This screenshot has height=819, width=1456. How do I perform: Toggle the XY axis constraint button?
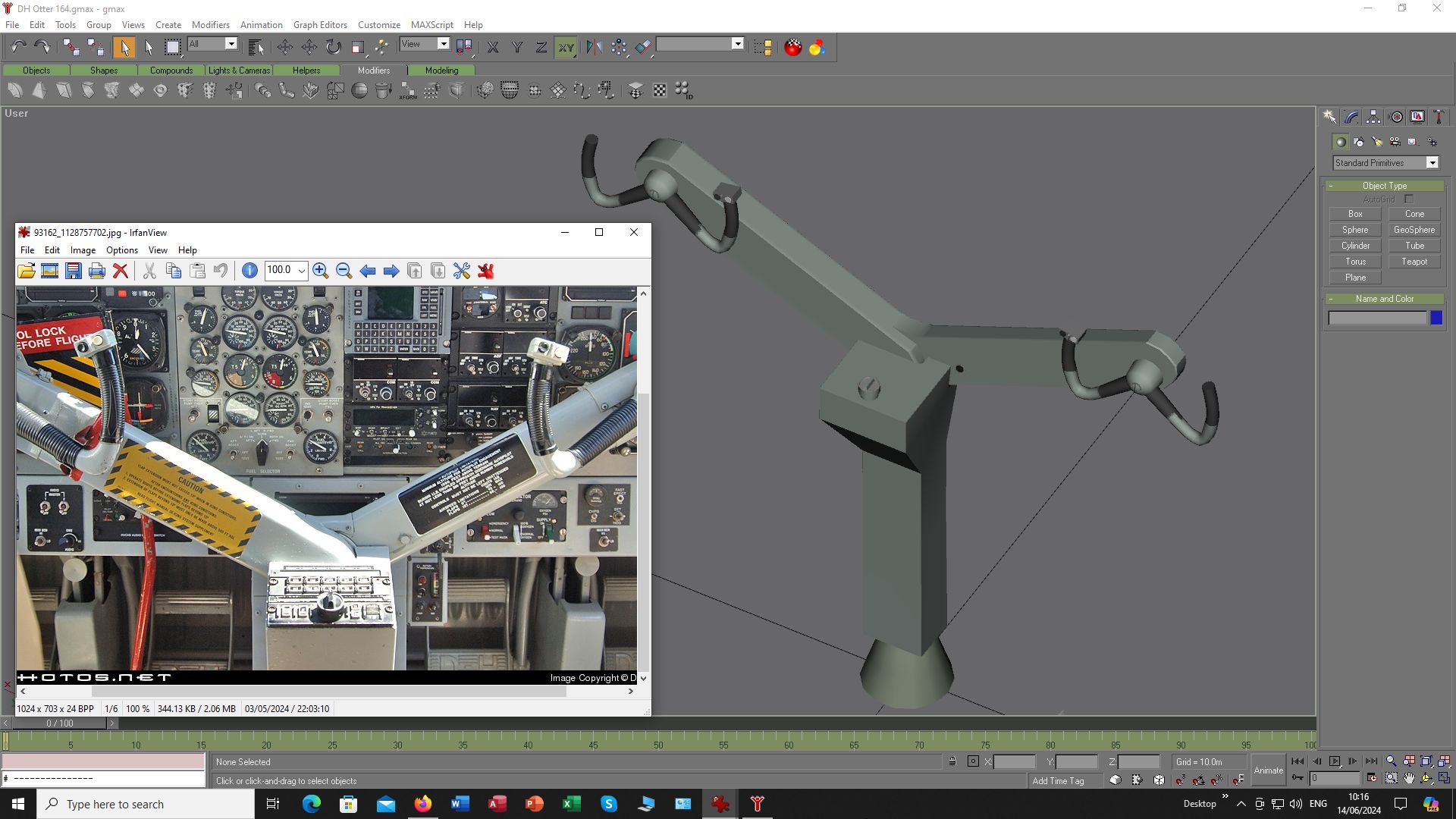(566, 47)
